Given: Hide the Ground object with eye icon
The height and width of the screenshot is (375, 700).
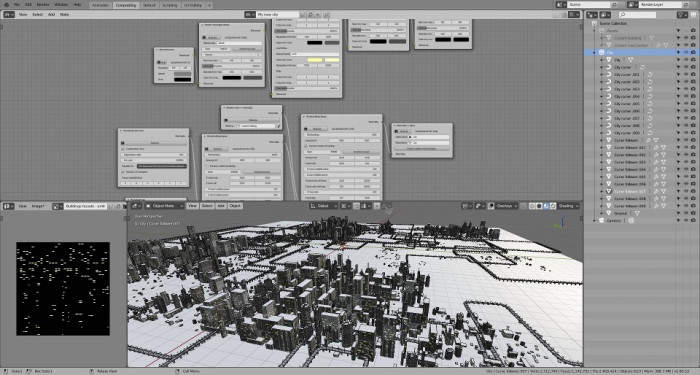Looking at the screenshot, I should (x=686, y=213).
